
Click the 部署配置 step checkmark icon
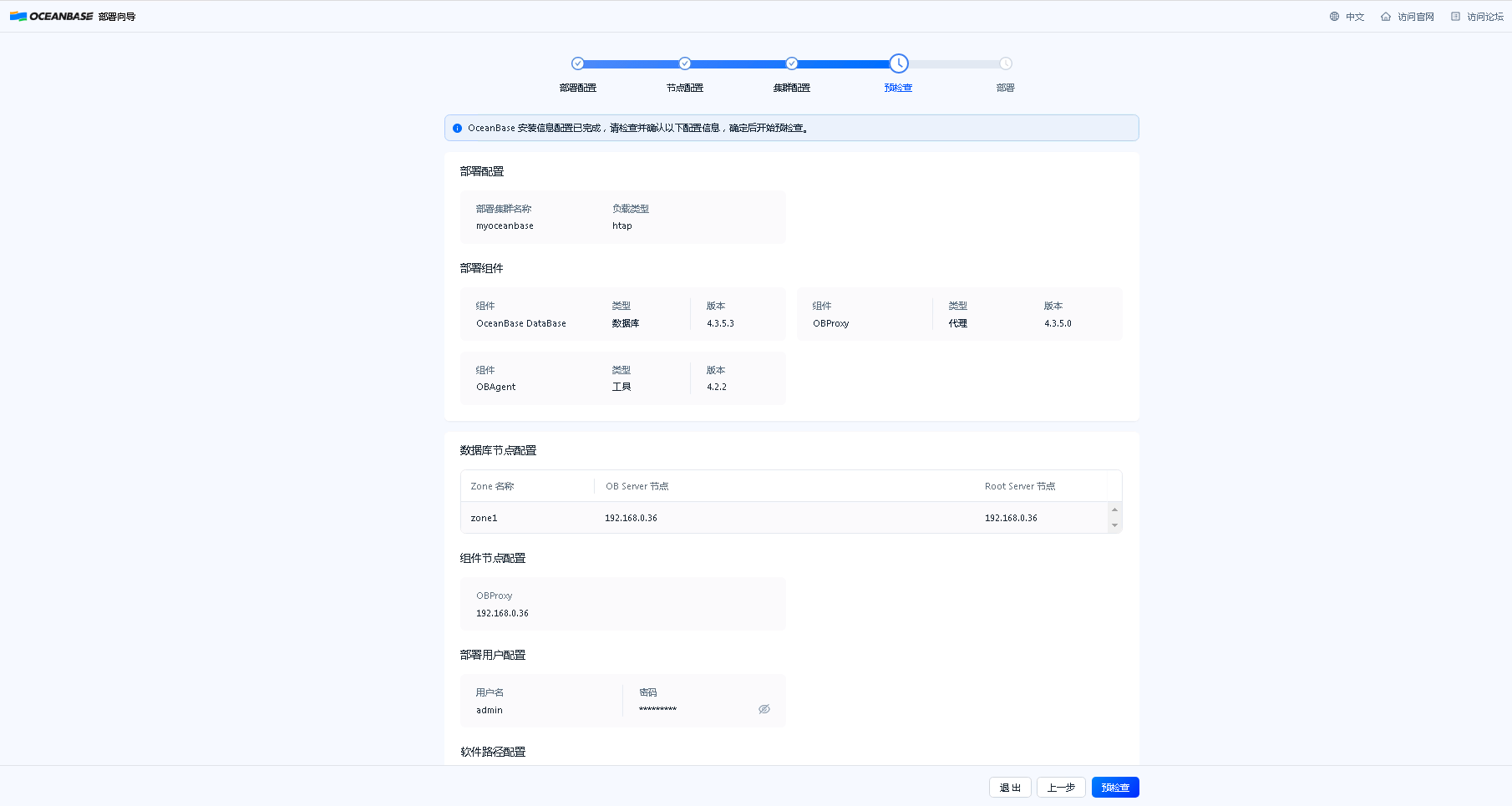578,63
